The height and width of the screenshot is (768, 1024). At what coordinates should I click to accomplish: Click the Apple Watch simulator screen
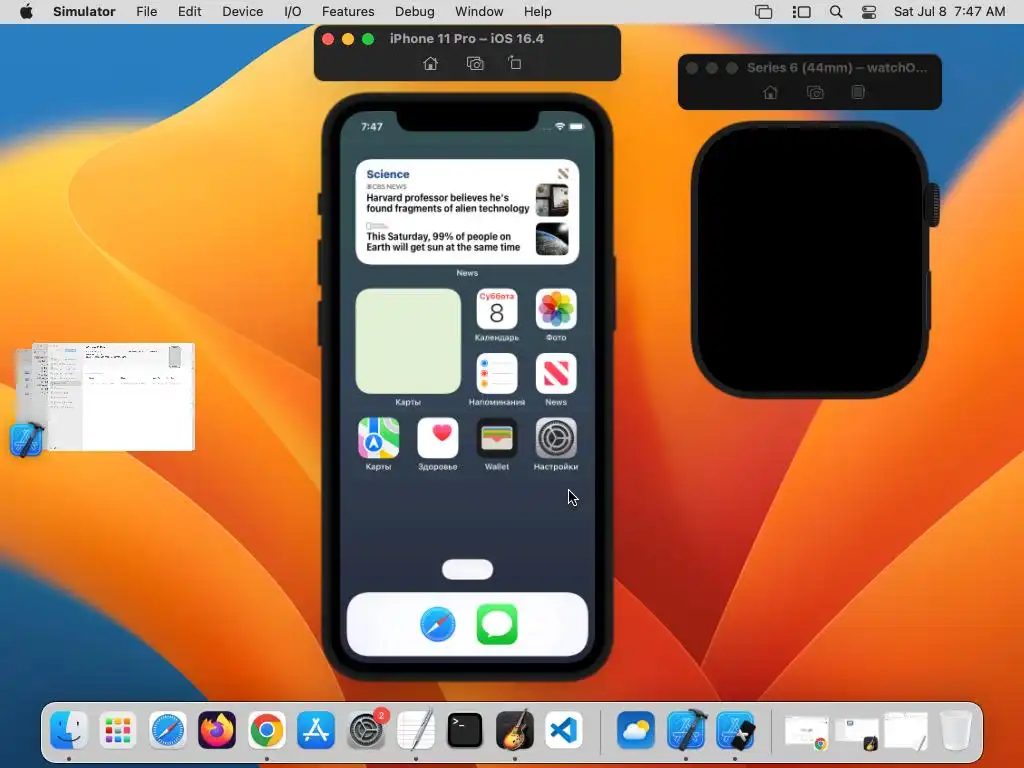[810, 259]
